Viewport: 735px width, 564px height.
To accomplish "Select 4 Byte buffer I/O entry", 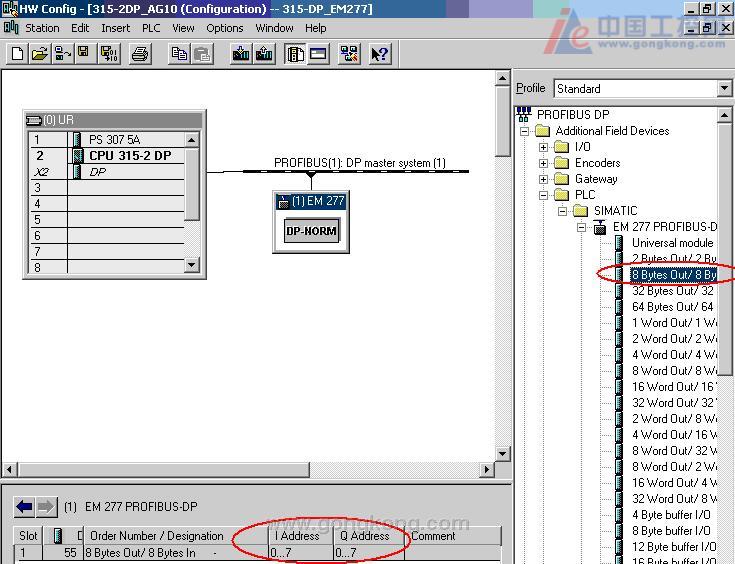I will tap(671, 515).
